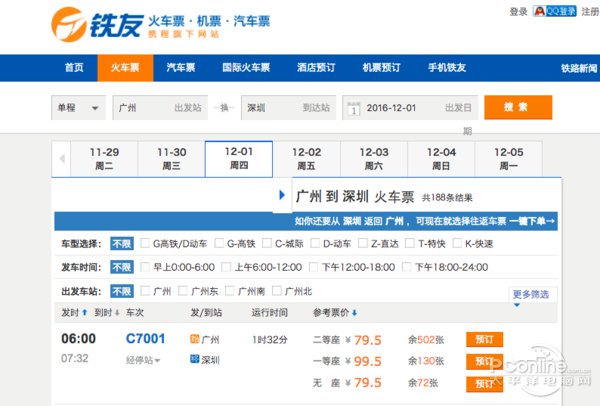Open 机票预订 navigation tab
The image size is (600, 406).
(382, 68)
